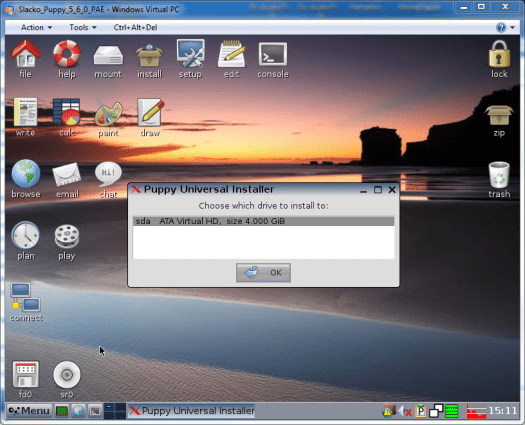Click the green storage tray icon
525x425 pixels.
pyautogui.click(x=452, y=411)
